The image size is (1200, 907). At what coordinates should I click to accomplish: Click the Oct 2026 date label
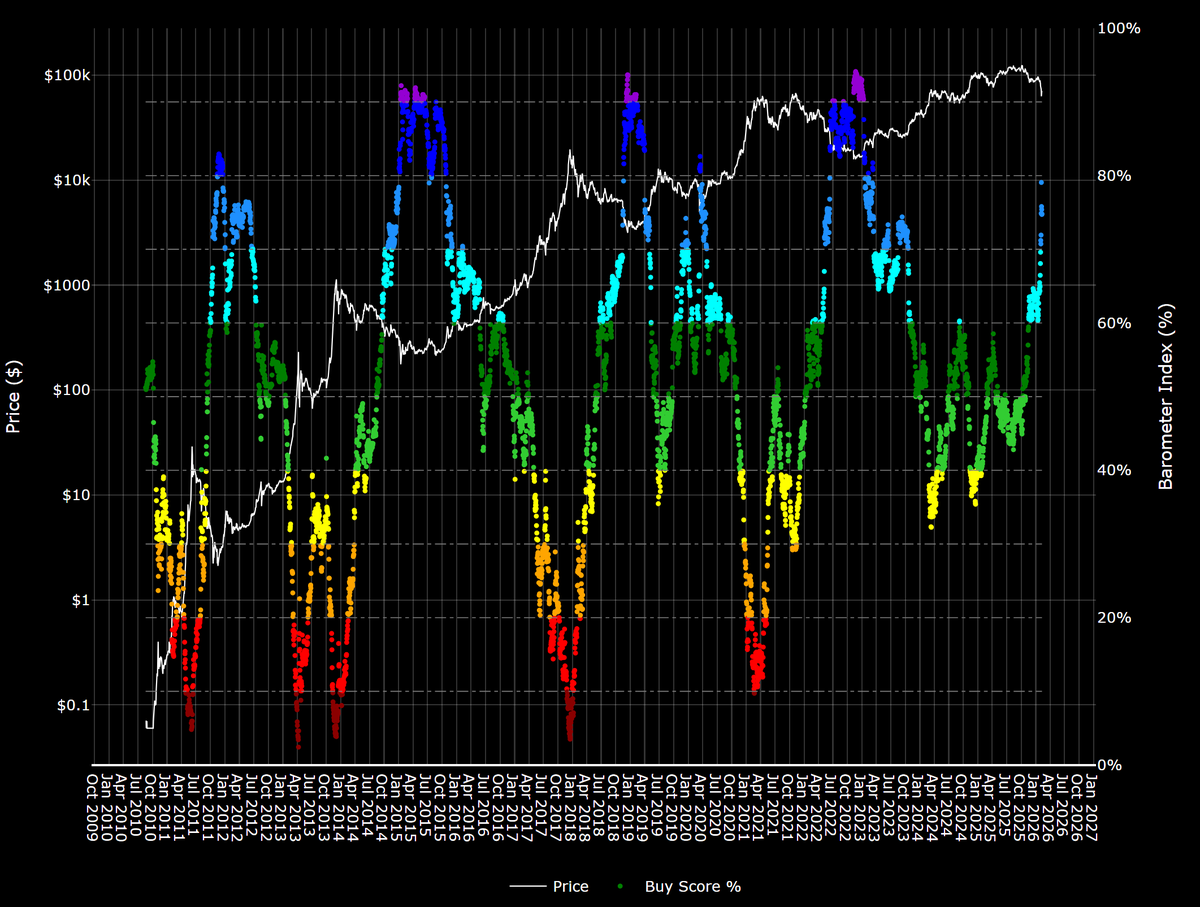(x=1078, y=807)
